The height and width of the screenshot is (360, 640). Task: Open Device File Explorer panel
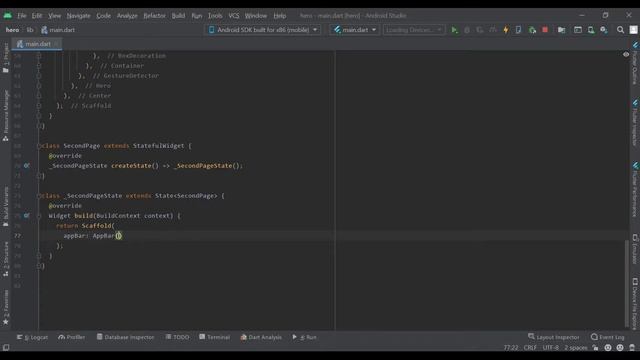[x=635, y=304]
